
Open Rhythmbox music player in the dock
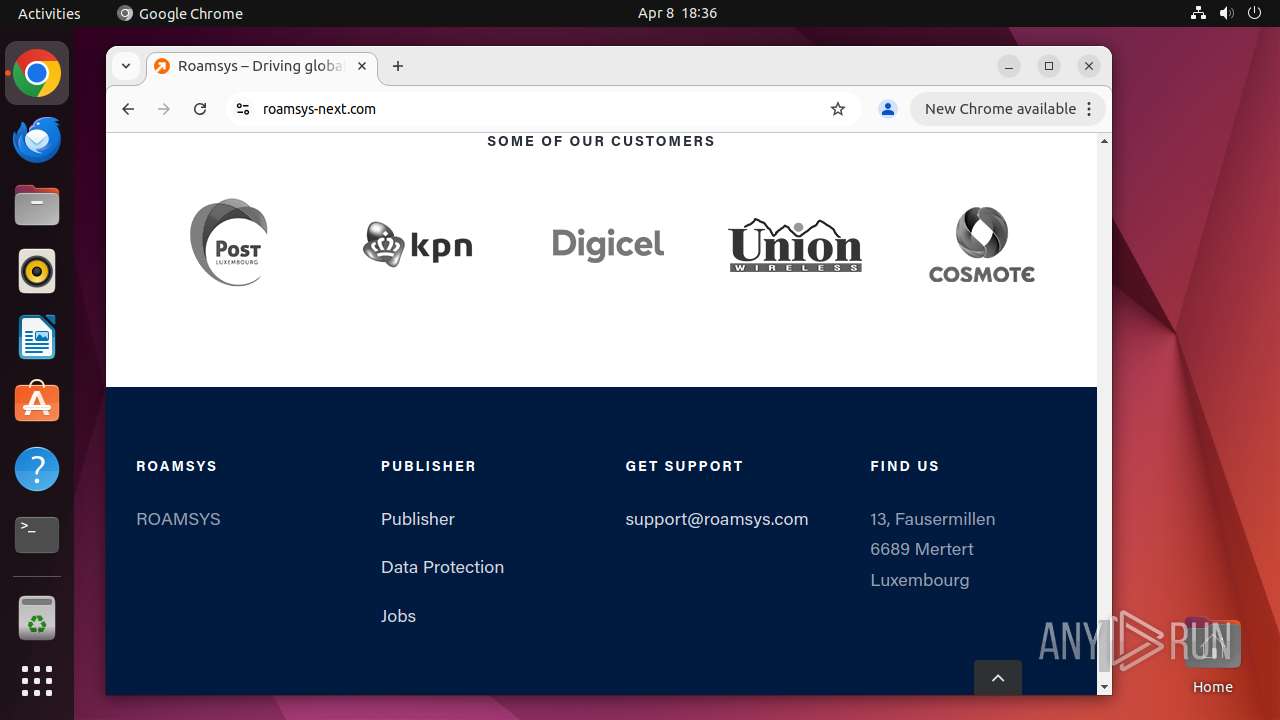click(x=37, y=271)
